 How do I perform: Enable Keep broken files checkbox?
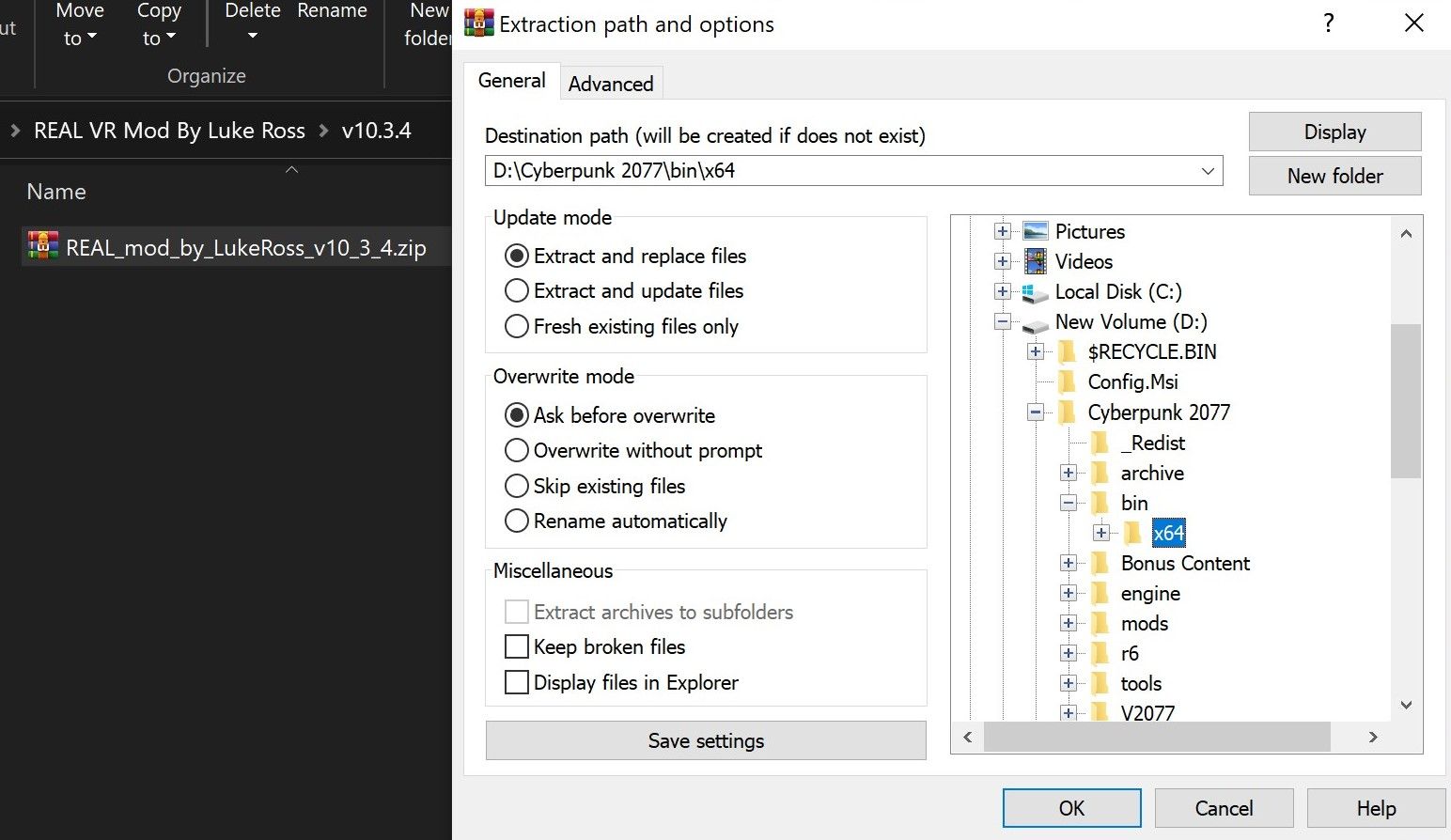pyautogui.click(x=517, y=647)
